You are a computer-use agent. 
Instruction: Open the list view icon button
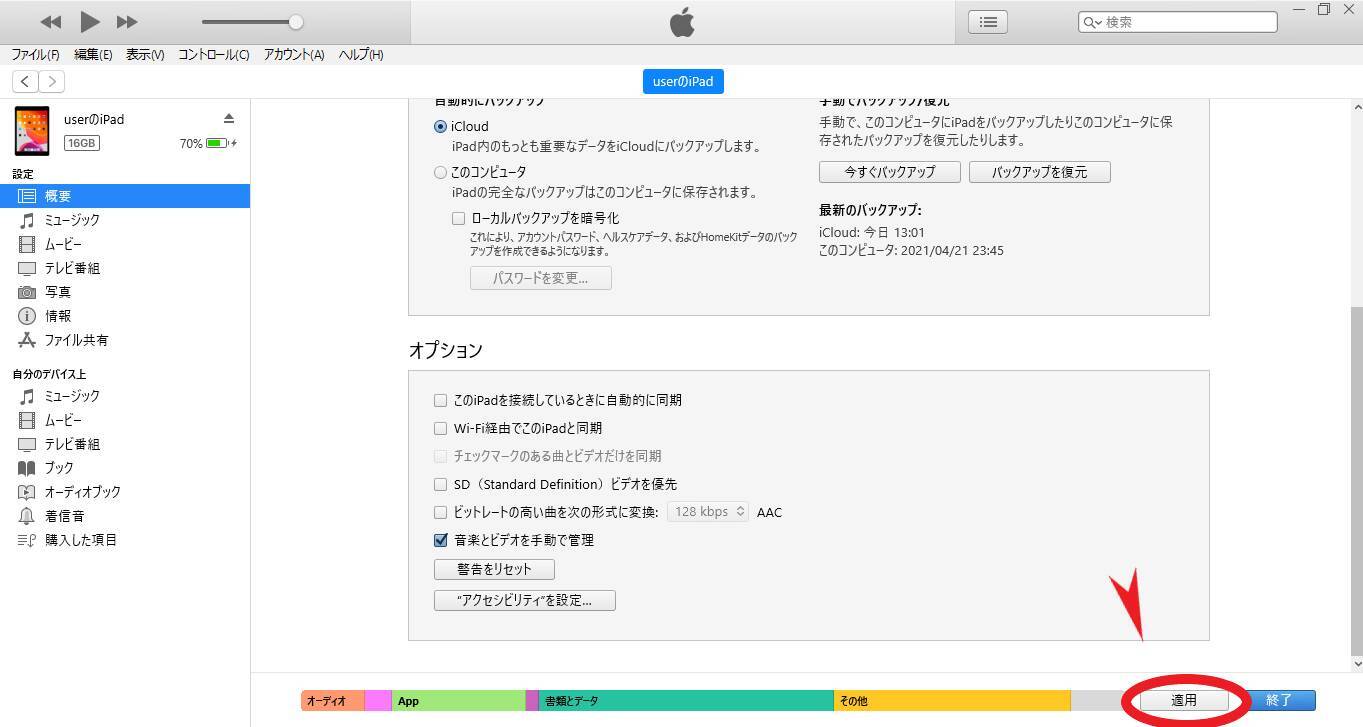click(988, 22)
